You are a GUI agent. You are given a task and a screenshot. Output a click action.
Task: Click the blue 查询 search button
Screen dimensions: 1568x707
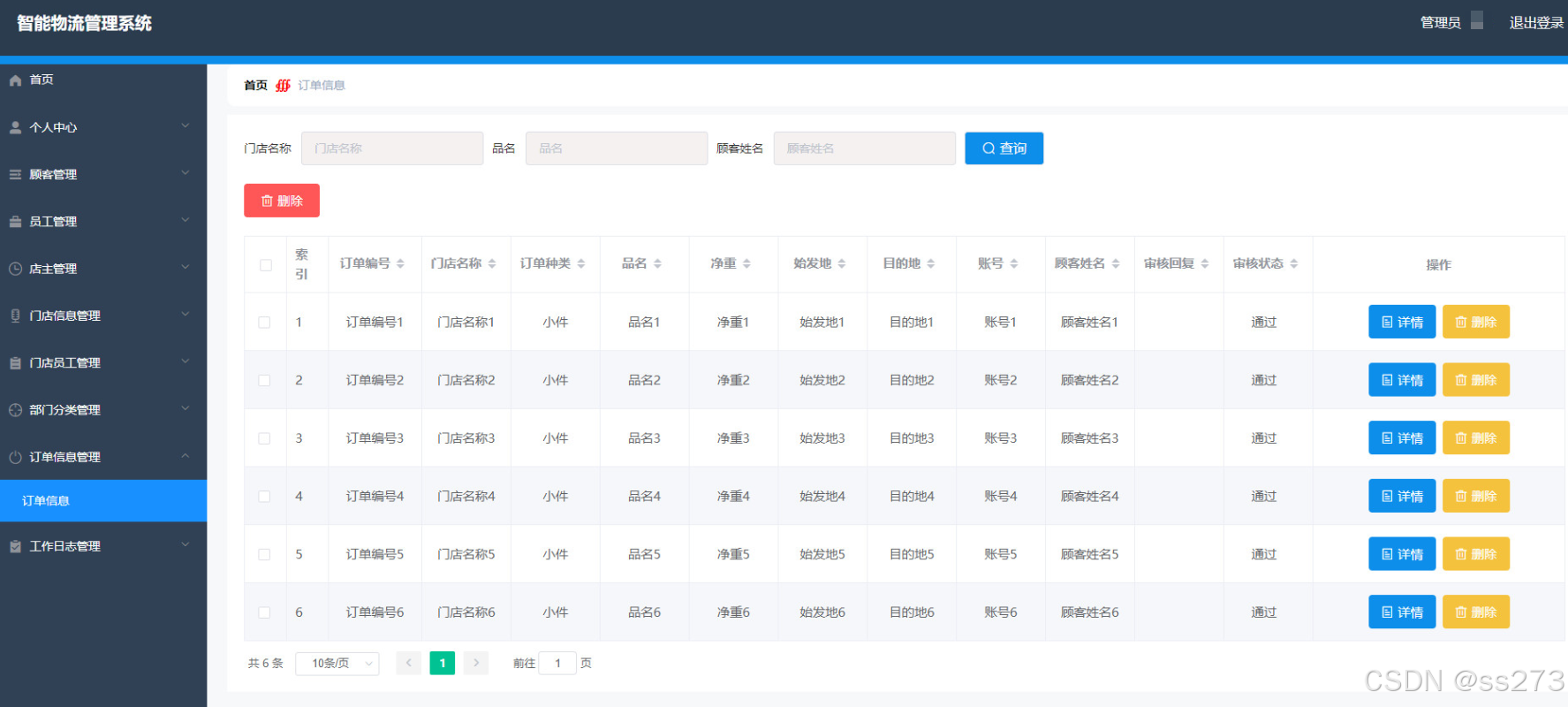coord(1004,148)
